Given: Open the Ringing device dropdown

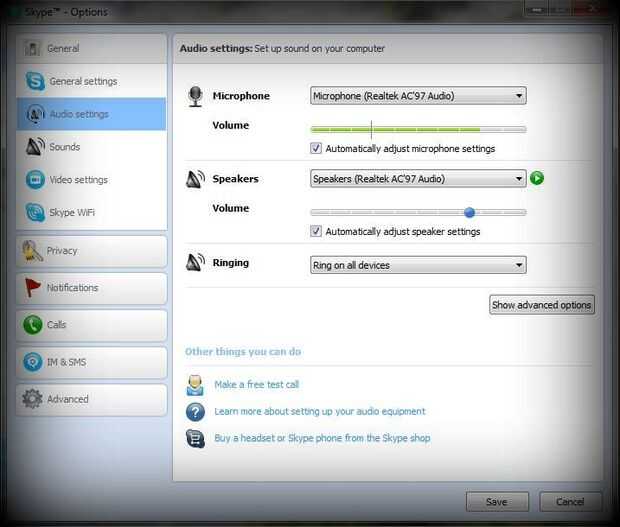Looking at the screenshot, I should pyautogui.click(x=418, y=265).
